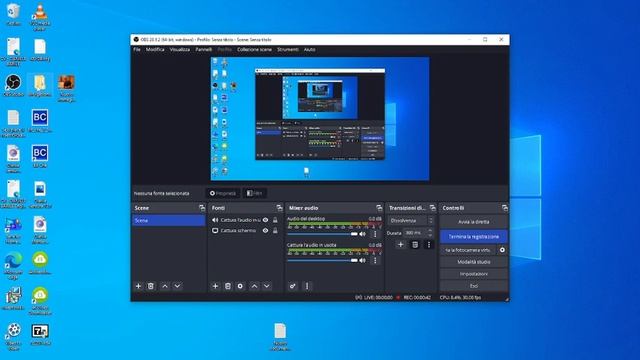640x360 pixels.
Task: Open options dots for Cattura l'audio in uscita
Action: pyautogui.click(x=375, y=260)
